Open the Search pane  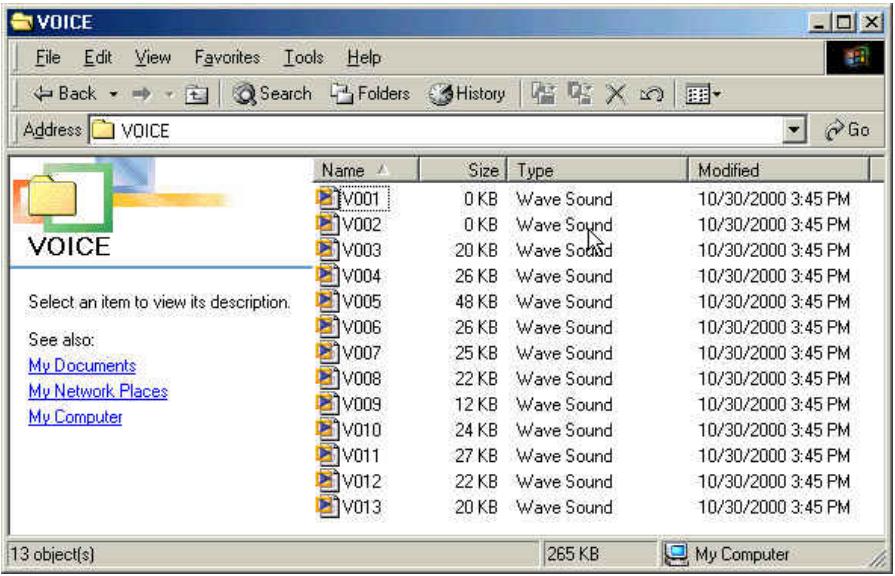point(273,94)
